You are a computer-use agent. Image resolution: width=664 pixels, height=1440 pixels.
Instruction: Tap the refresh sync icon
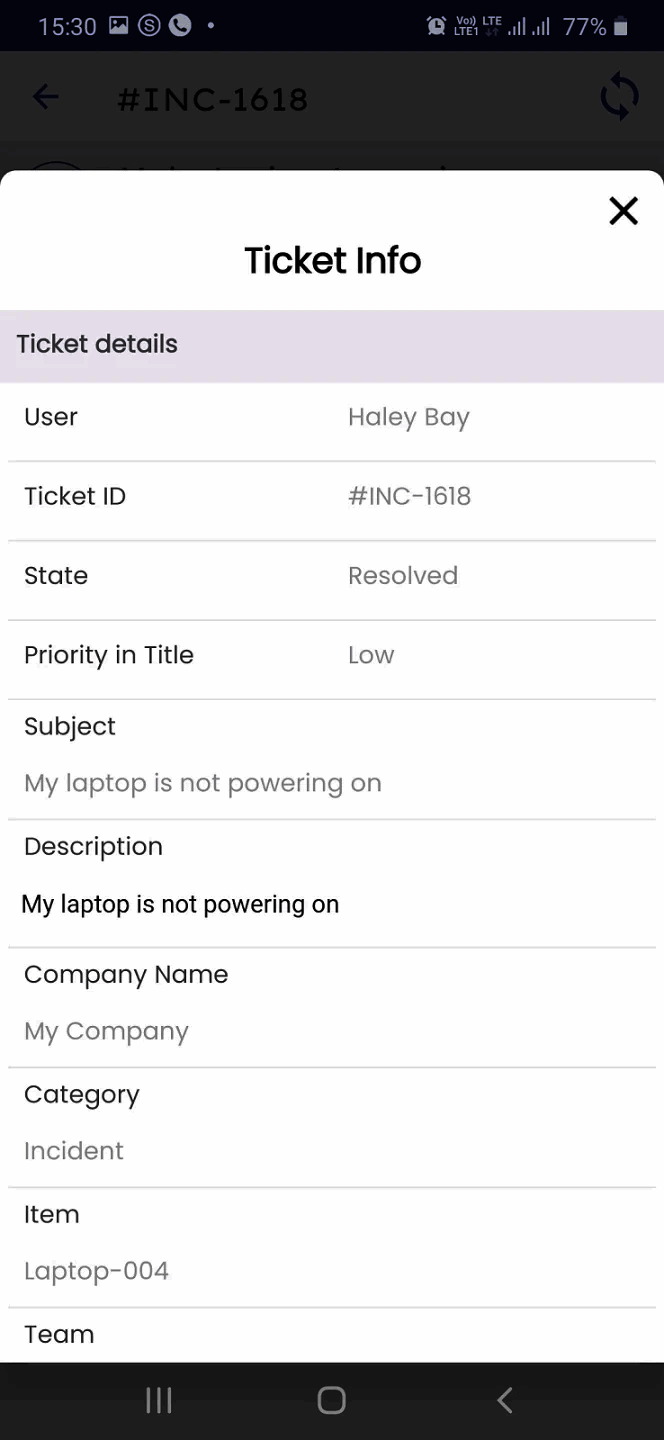tap(619, 98)
